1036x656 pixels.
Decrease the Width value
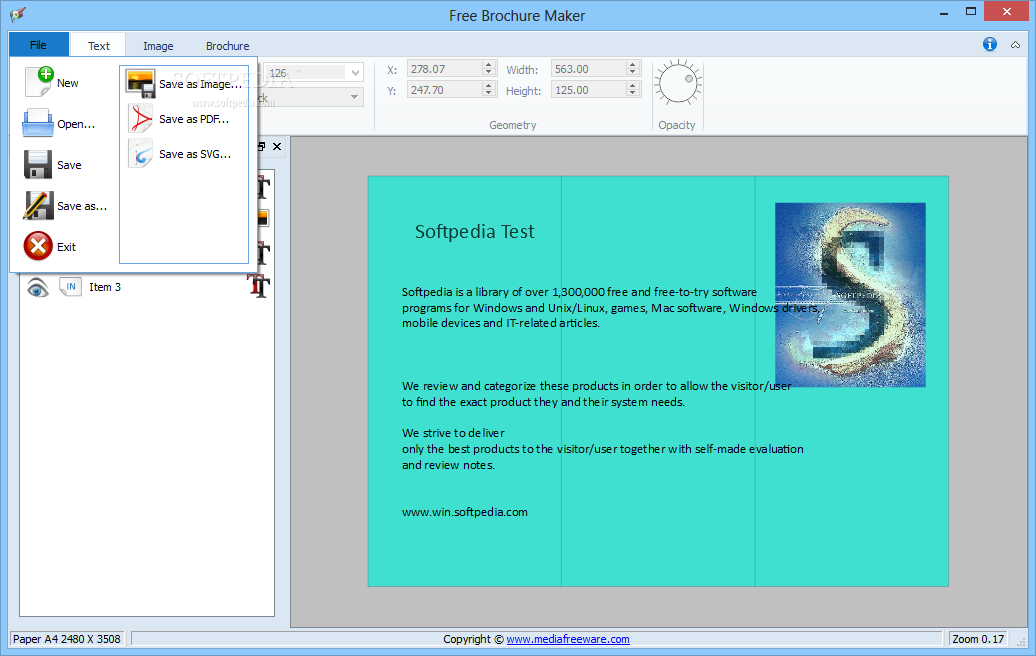(x=632, y=72)
